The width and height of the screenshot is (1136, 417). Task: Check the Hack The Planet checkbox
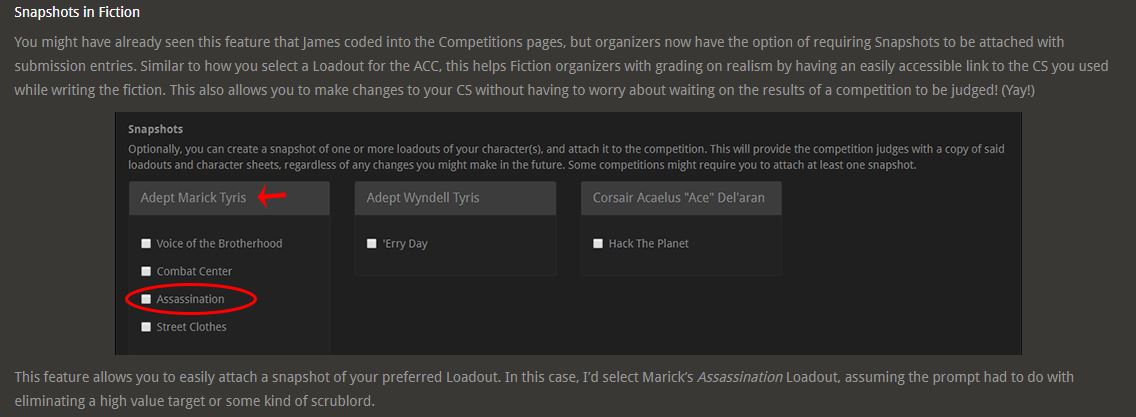click(598, 243)
